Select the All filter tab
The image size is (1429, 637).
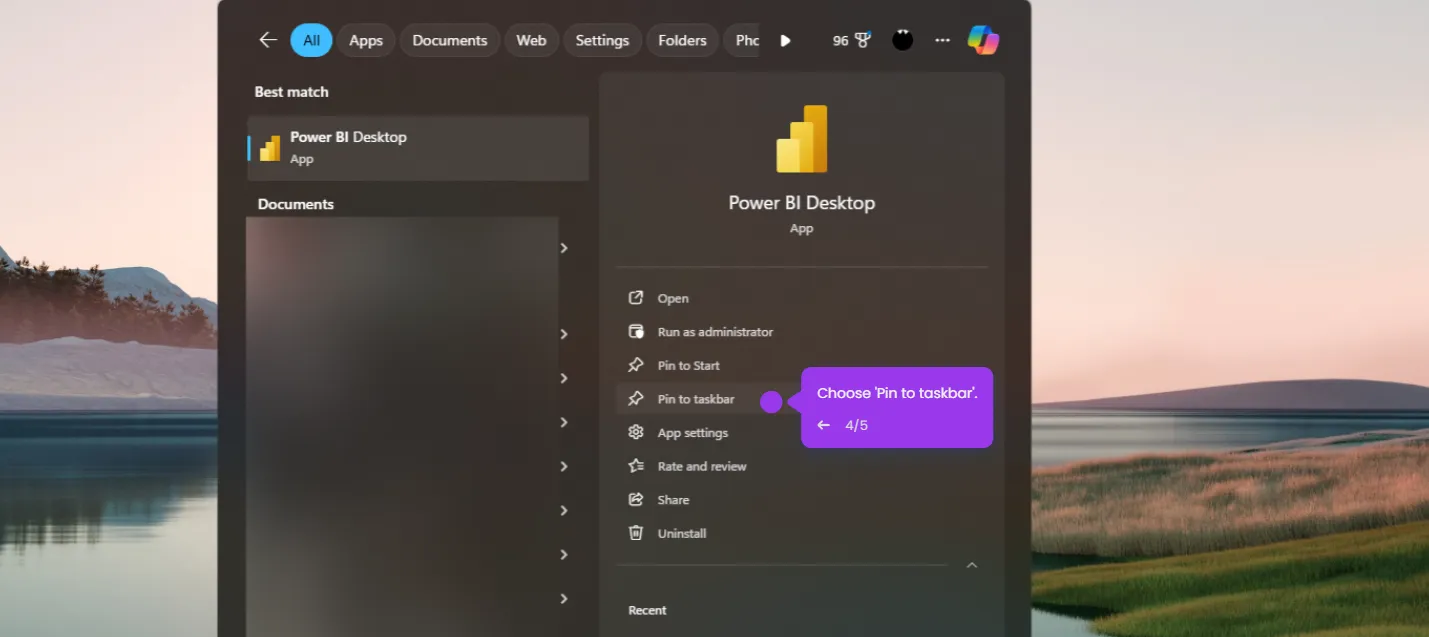311,40
